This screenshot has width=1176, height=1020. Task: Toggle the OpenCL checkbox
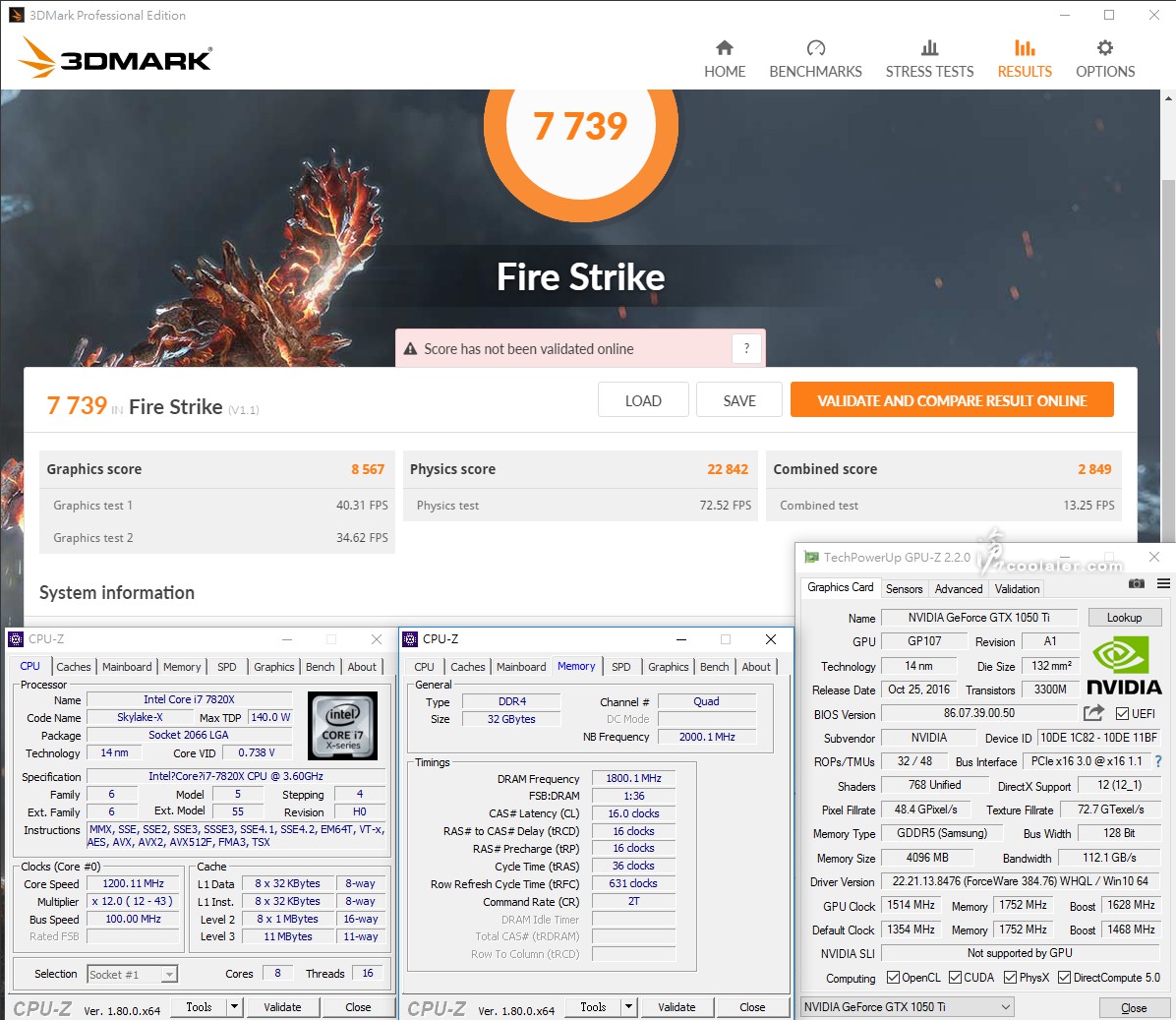893,978
